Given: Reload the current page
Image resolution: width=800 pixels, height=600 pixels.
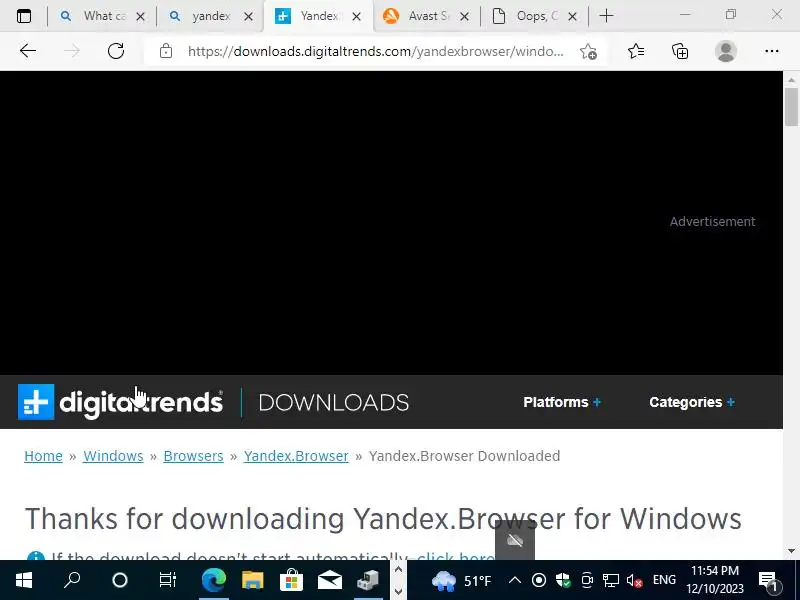Looking at the screenshot, I should tap(116, 51).
